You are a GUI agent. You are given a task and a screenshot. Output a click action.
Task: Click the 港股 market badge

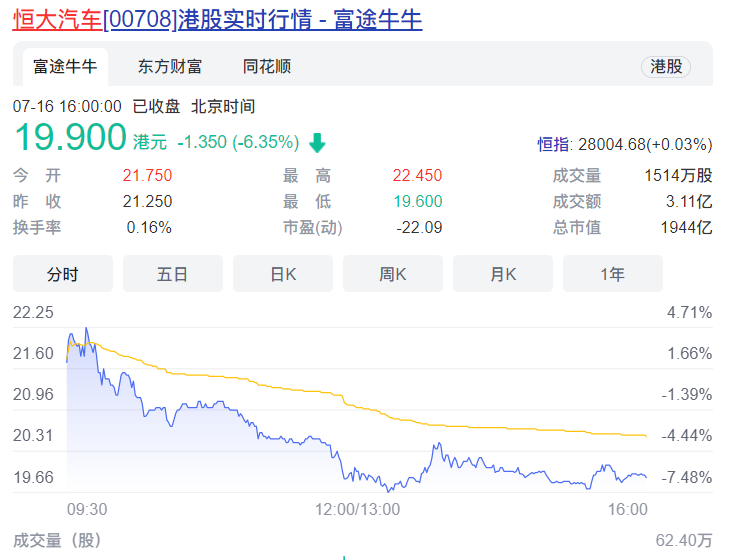tap(666, 67)
